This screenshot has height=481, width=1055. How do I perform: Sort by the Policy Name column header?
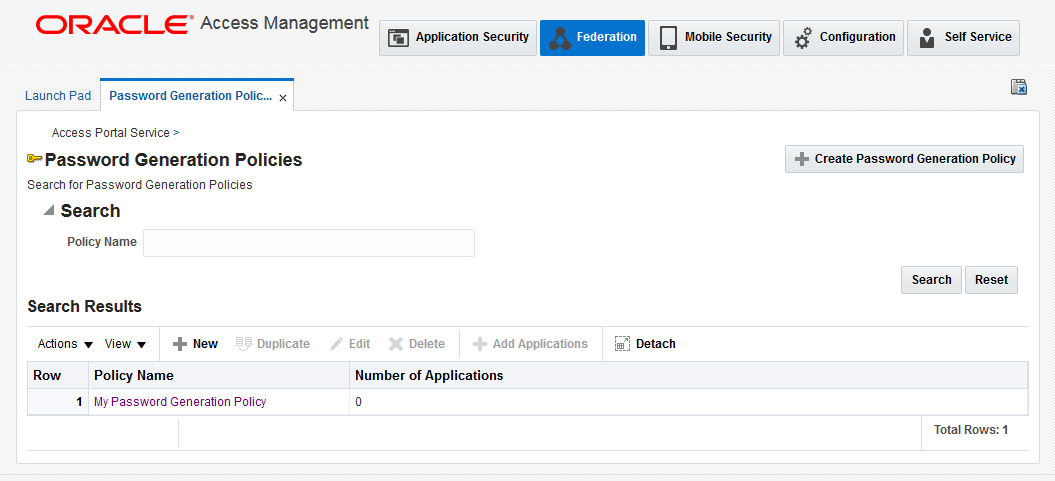[219, 375]
